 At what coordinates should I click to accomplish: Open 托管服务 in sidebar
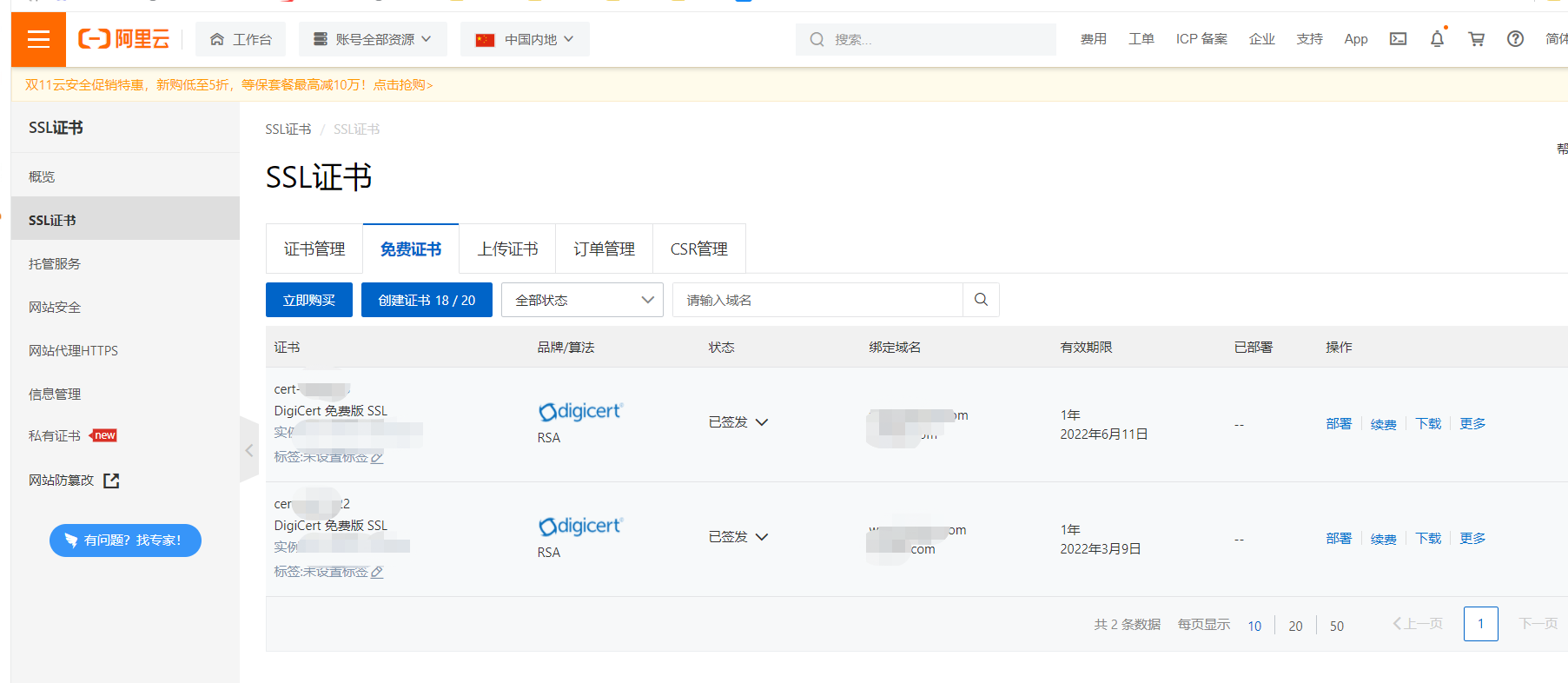click(x=125, y=263)
